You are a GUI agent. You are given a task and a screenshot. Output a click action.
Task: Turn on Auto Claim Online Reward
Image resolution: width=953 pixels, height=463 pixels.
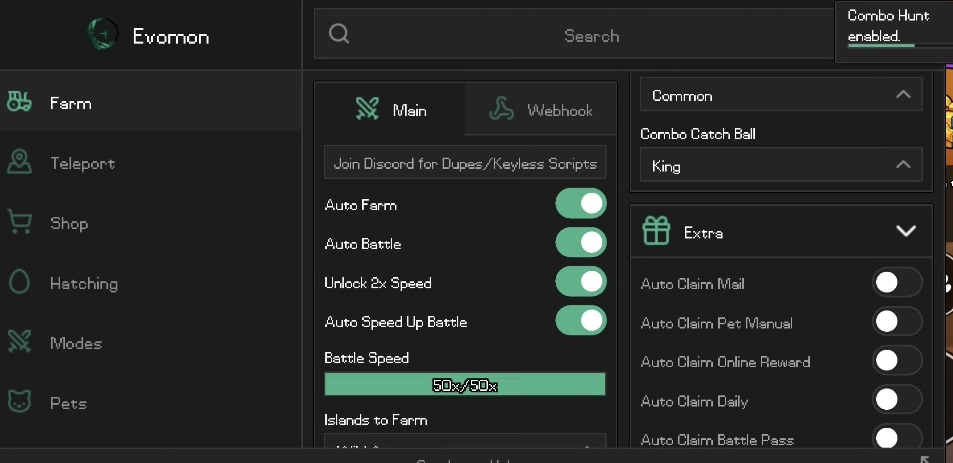point(897,360)
